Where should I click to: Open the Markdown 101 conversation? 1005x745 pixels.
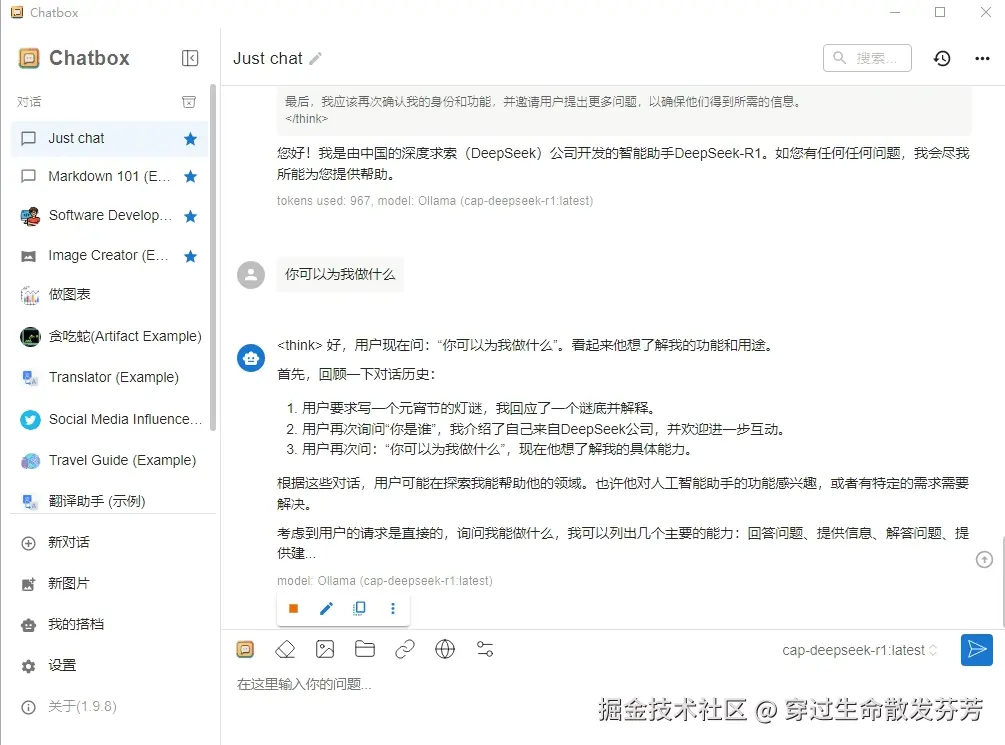110,176
